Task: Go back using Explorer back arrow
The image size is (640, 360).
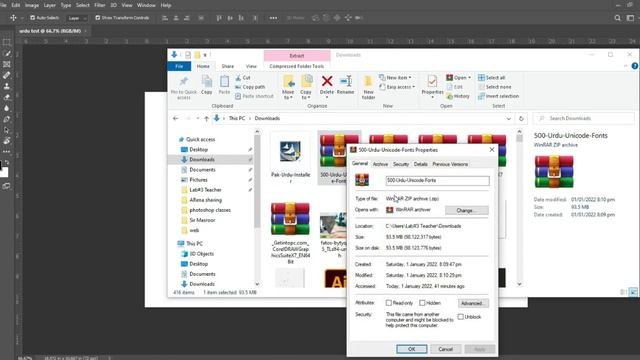Action: pos(176,118)
